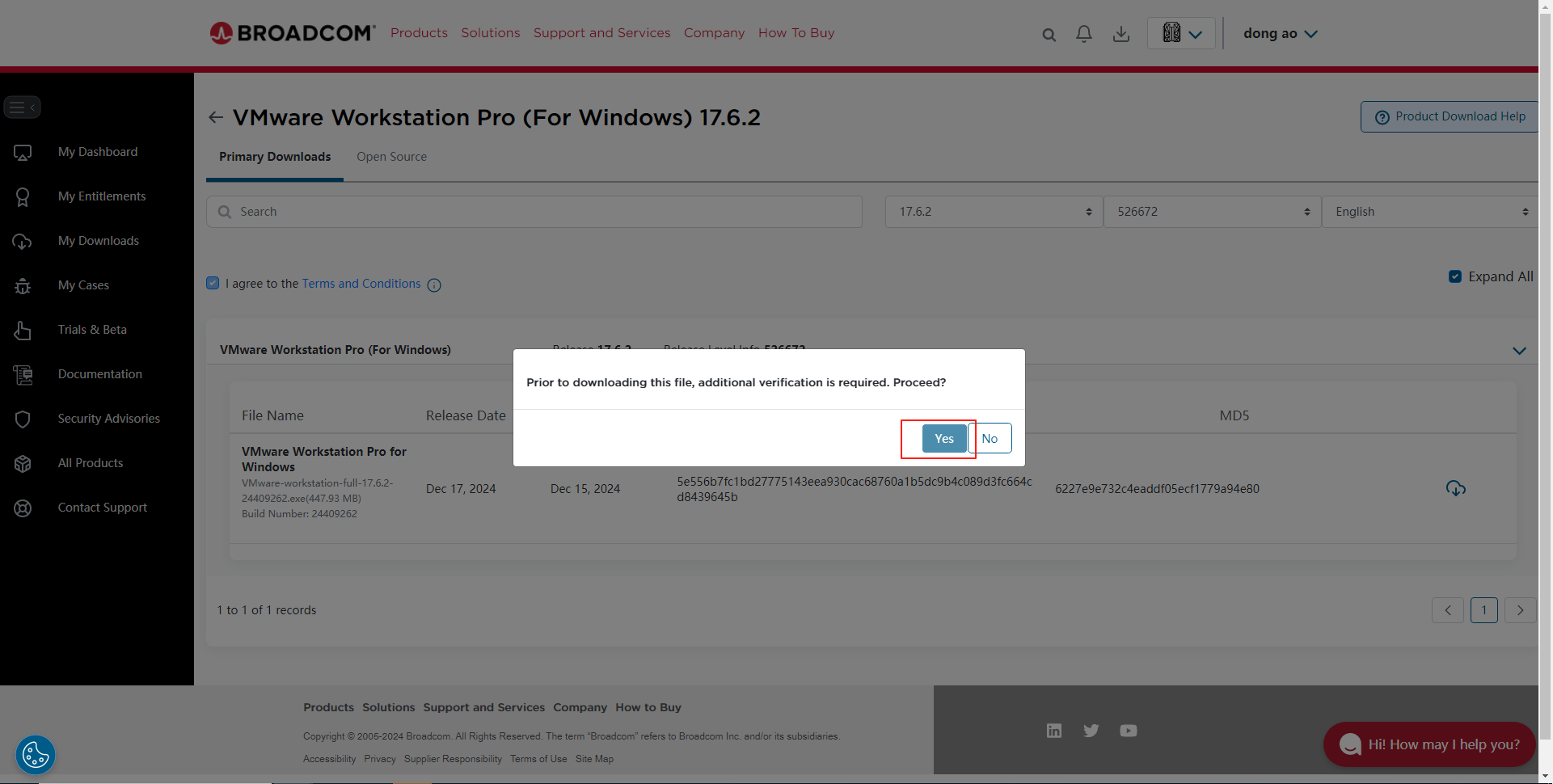Image resolution: width=1553 pixels, height=784 pixels.
Task: Open My Dashboard in sidebar
Action: point(98,152)
